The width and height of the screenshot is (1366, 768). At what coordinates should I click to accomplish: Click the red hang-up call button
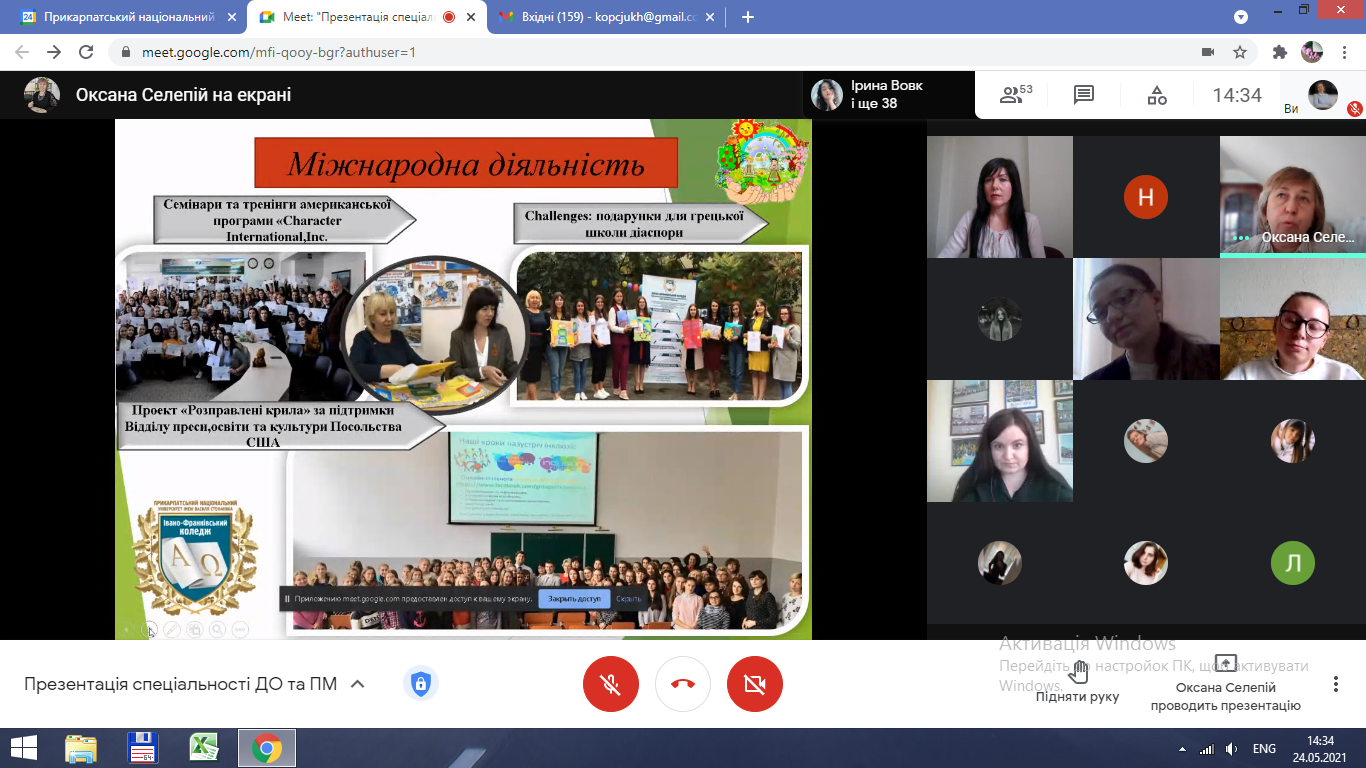683,684
